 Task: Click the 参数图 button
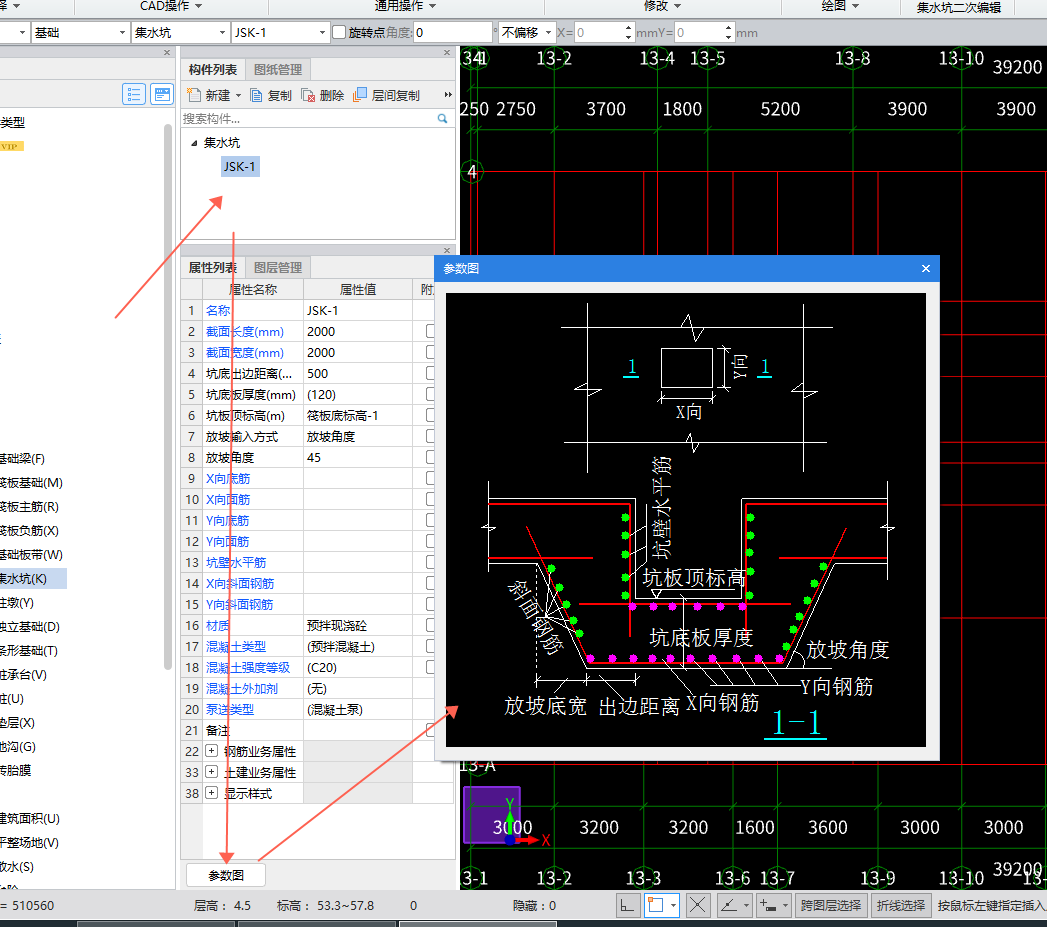click(x=225, y=875)
